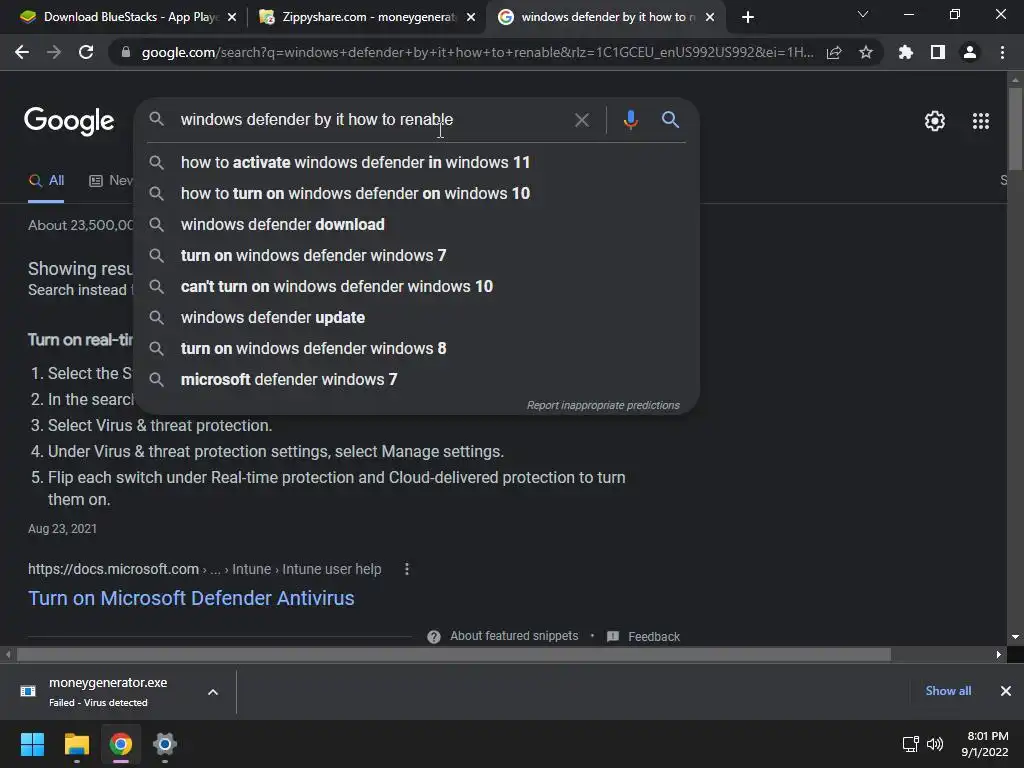Viewport: 1024px width, 768px height.
Task: Click the docs.microsoft.com breadcrumb URL
Action: (x=204, y=569)
